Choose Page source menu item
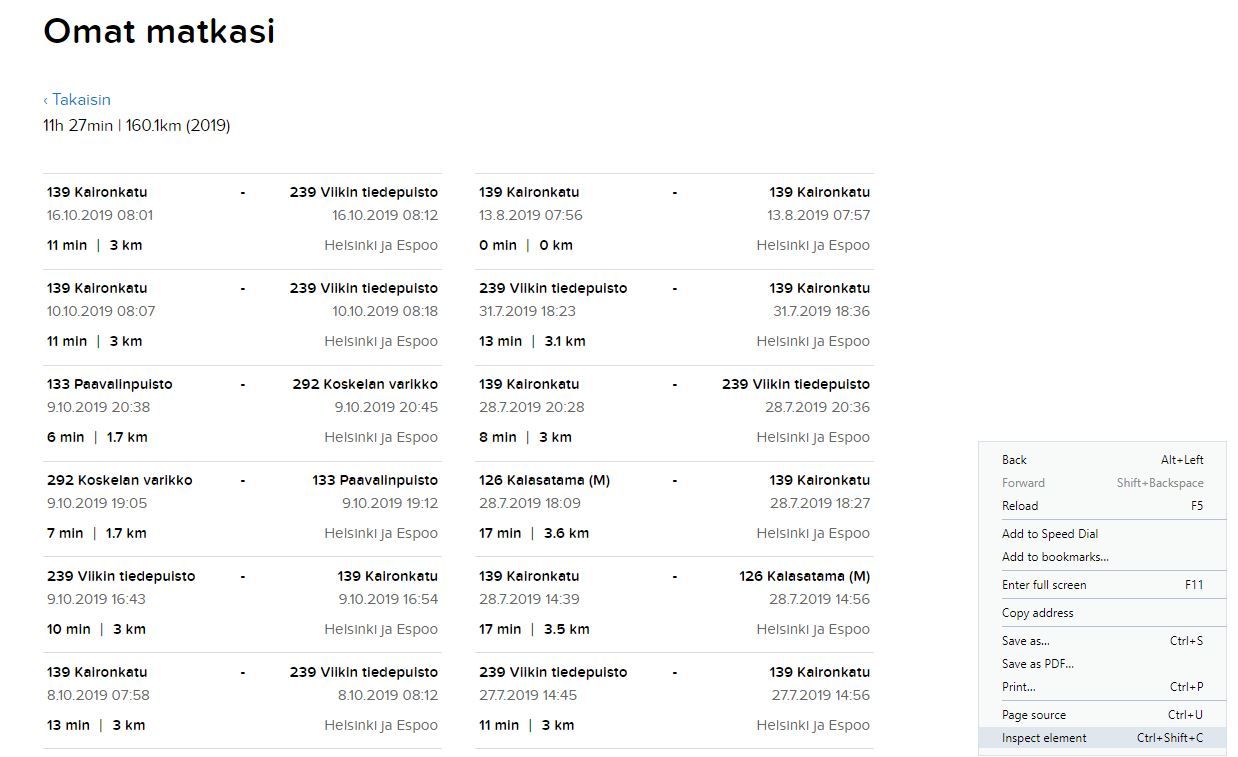The height and width of the screenshot is (757, 1238). tap(1102, 715)
